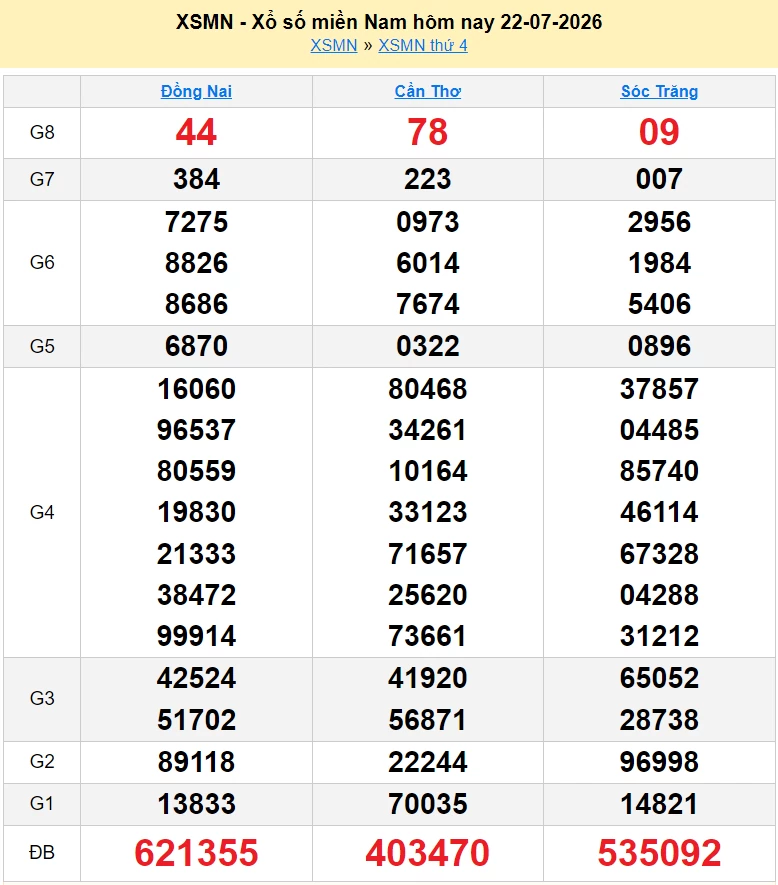Image resolution: width=778 pixels, height=885 pixels.
Task: Select G7 number 384
Action: (196, 179)
